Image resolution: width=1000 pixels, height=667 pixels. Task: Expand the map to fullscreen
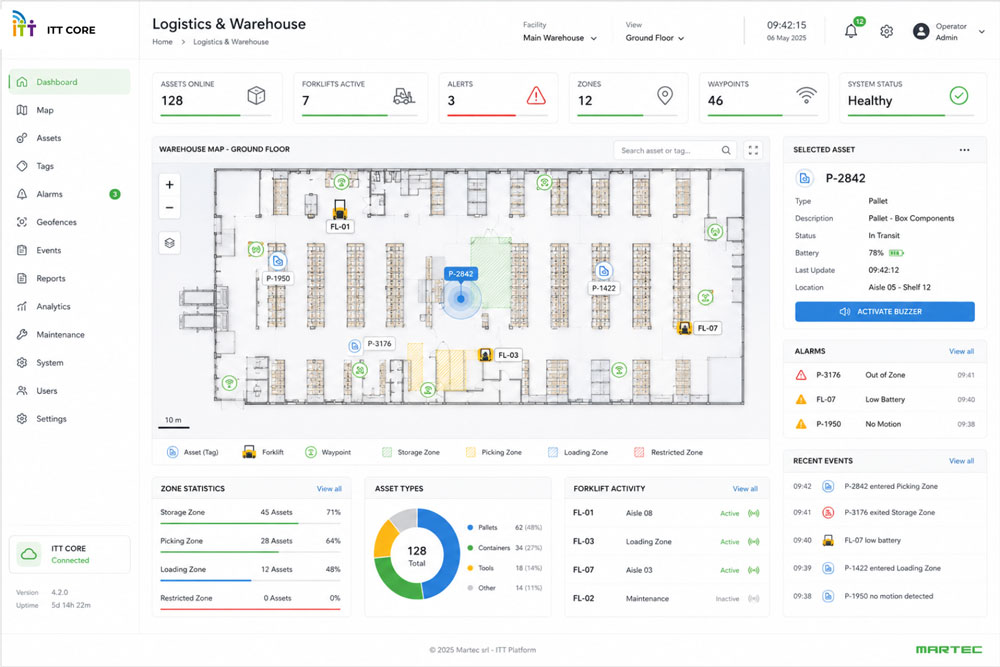753,150
